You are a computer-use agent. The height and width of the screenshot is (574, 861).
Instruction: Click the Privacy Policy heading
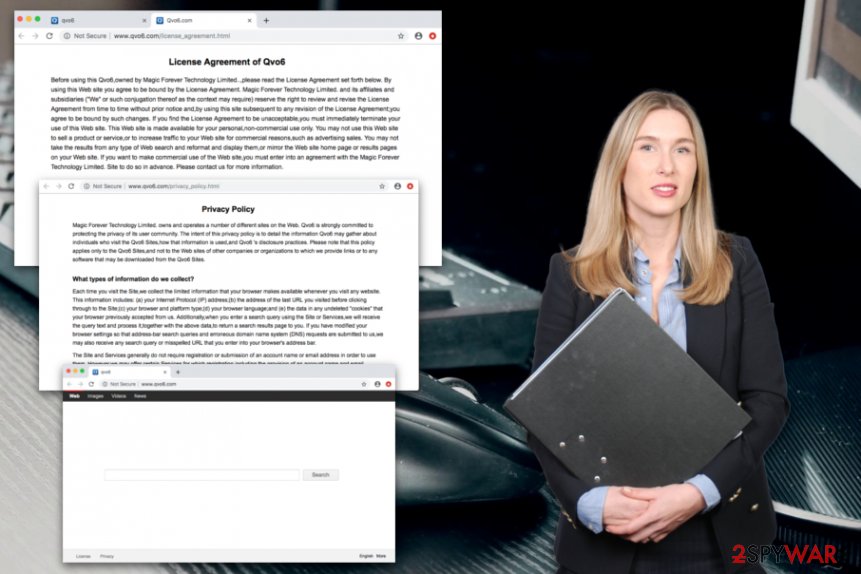click(228, 209)
